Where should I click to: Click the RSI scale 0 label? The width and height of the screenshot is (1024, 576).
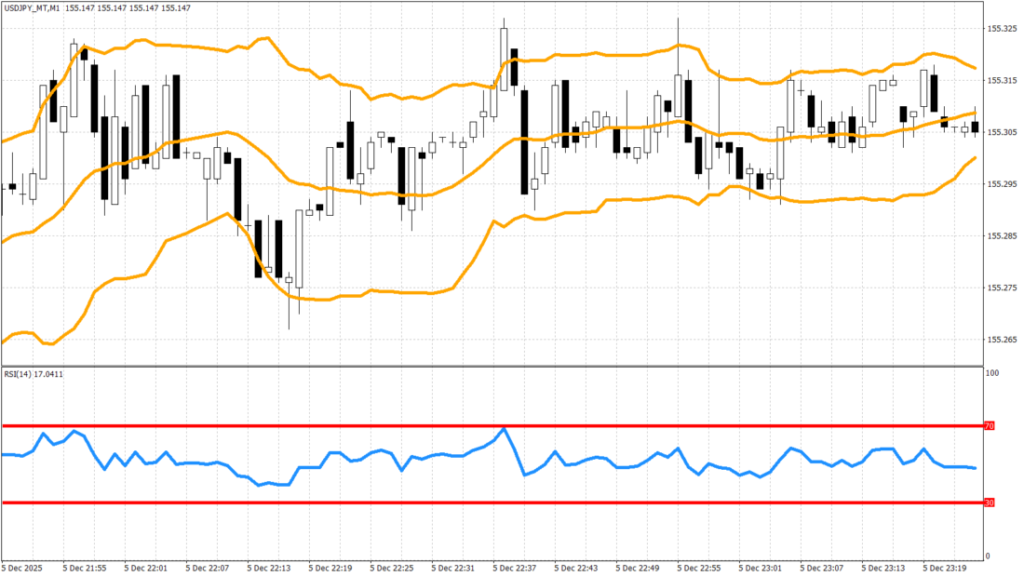[989, 555]
